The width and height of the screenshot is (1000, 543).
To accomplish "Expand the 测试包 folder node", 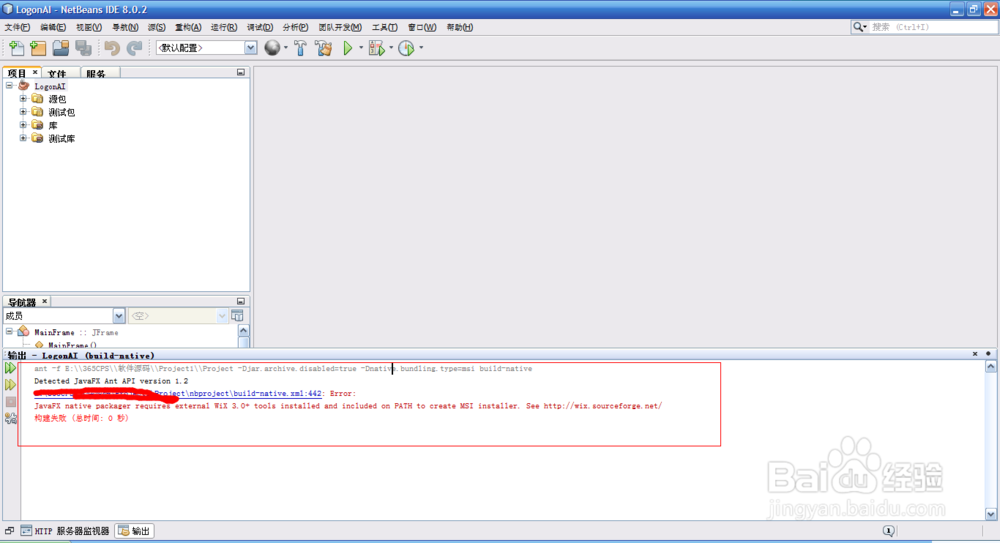I will (x=23, y=112).
